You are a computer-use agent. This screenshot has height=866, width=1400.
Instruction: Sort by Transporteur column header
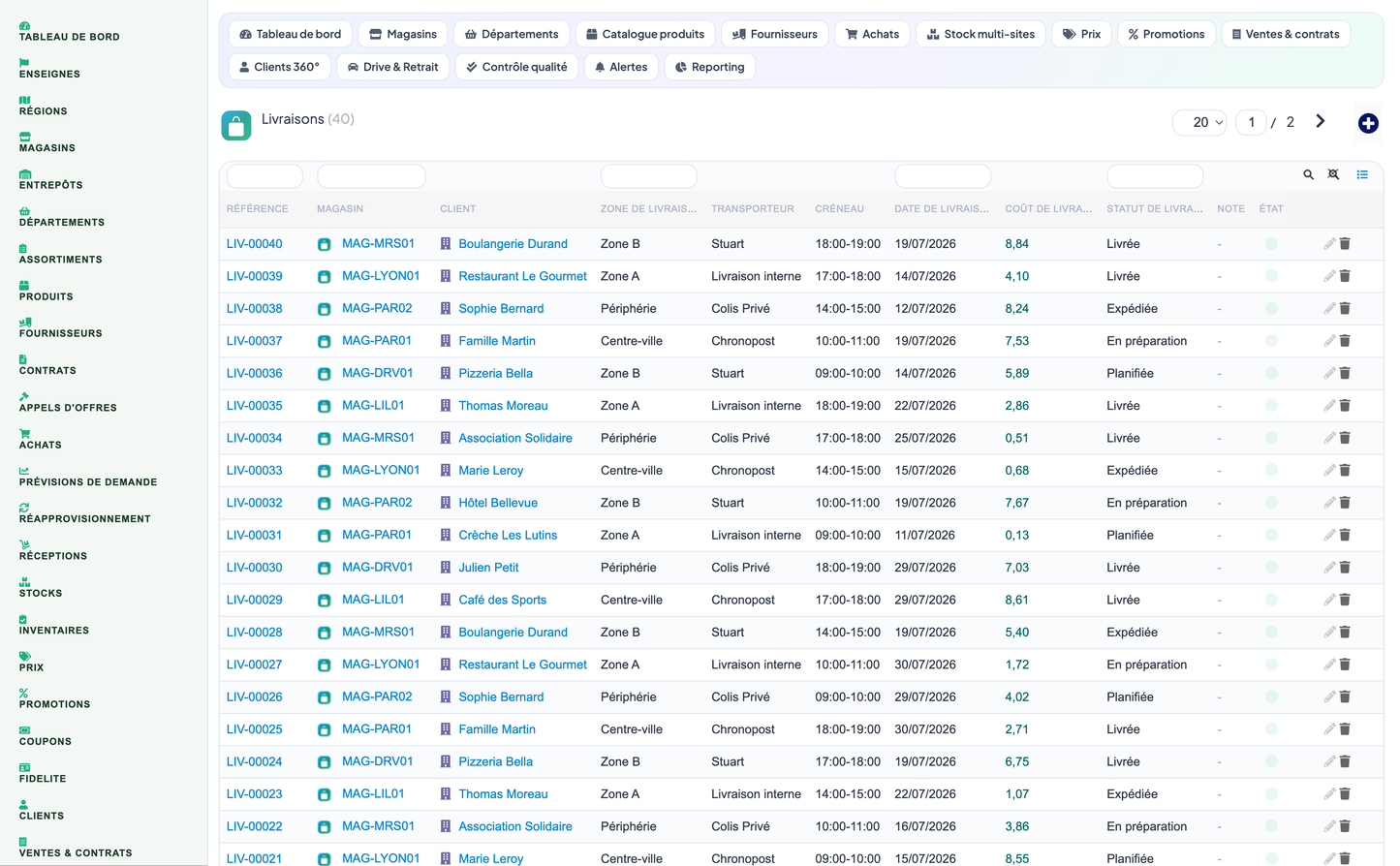click(753, 209)
